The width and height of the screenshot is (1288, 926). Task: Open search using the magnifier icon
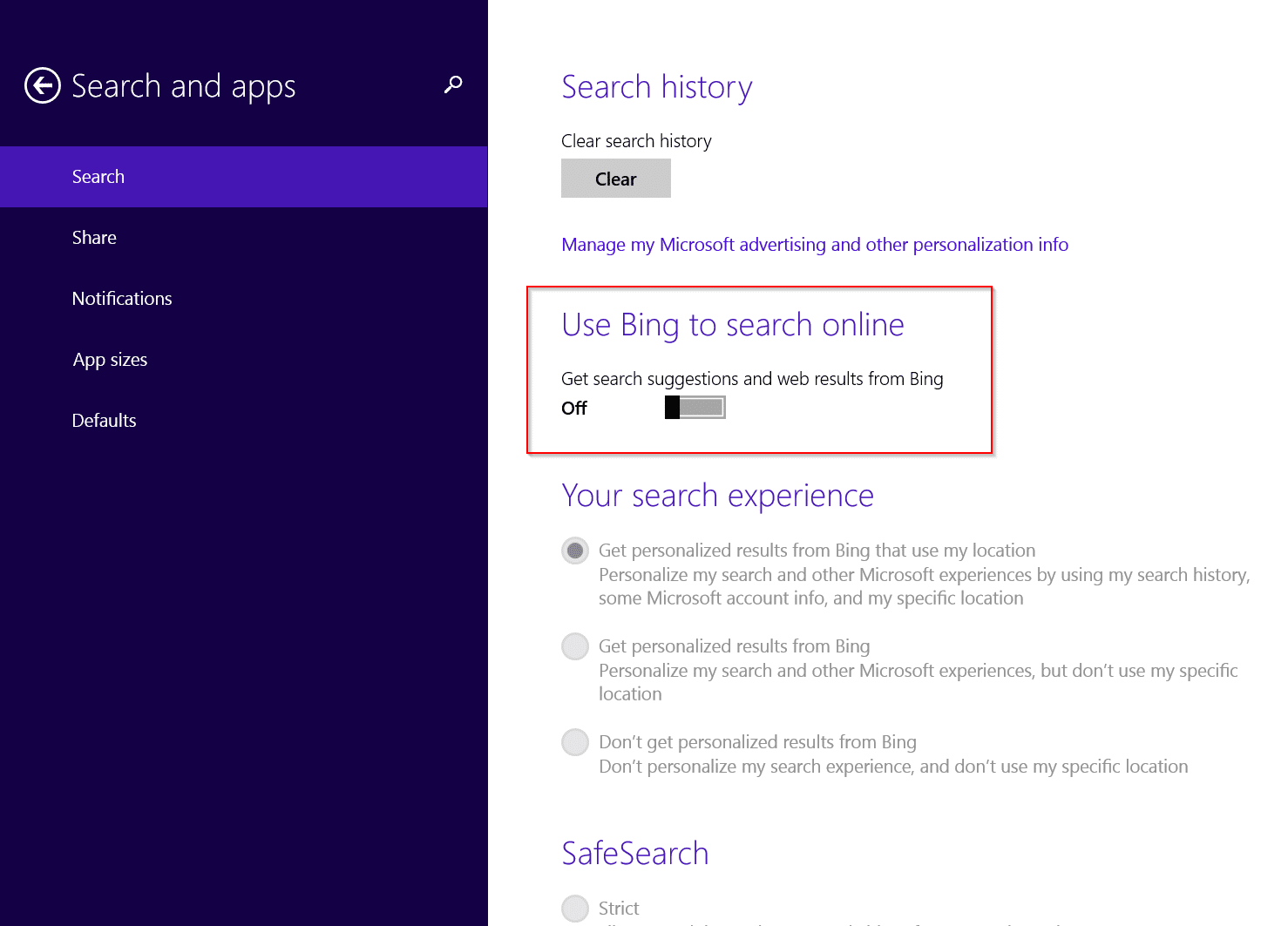tap(453, 84)
